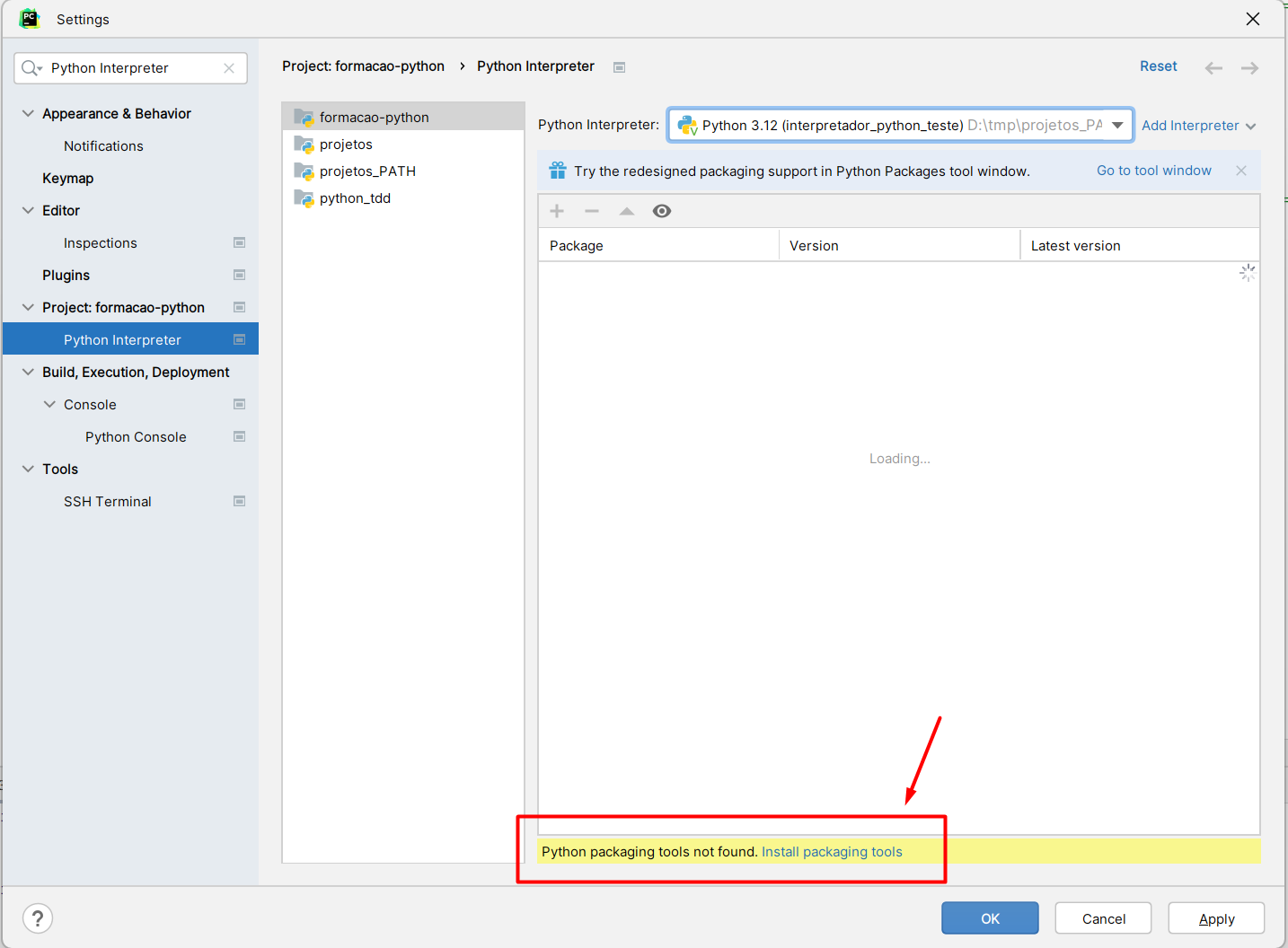Click the upgrade package arrow icon

(x=627, y=211)
